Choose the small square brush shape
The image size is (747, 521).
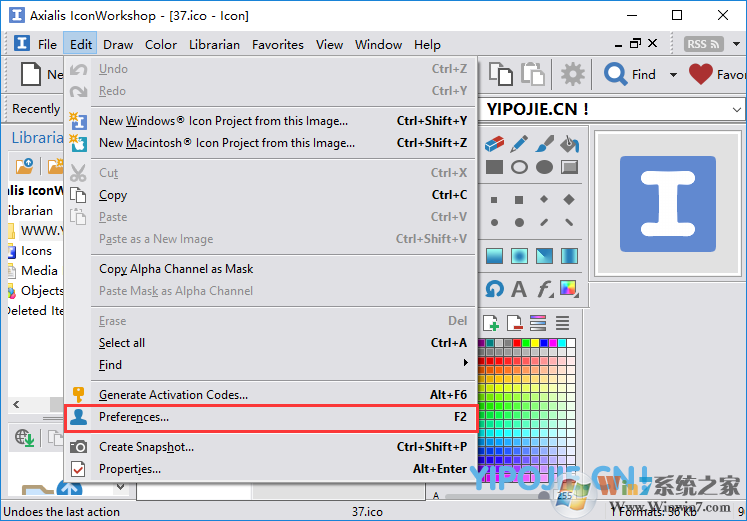tap(495, 200)
